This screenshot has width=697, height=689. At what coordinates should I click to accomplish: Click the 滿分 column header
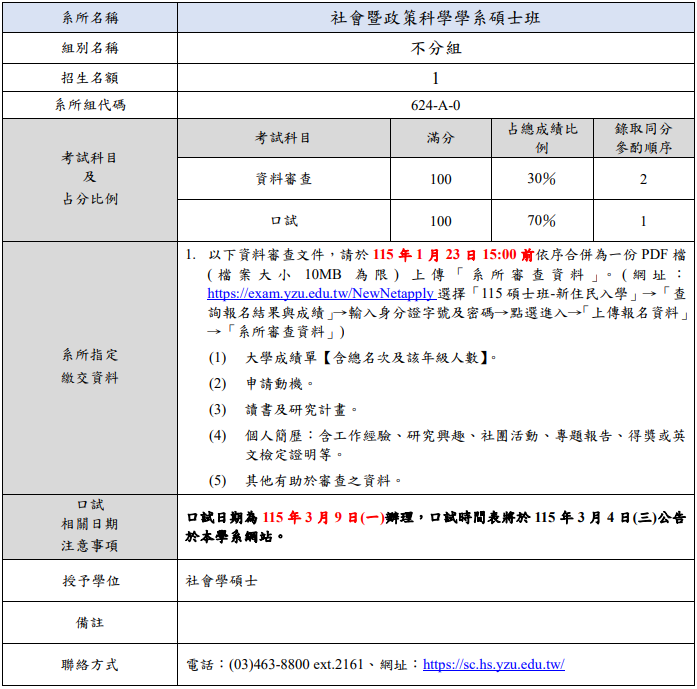440,139
